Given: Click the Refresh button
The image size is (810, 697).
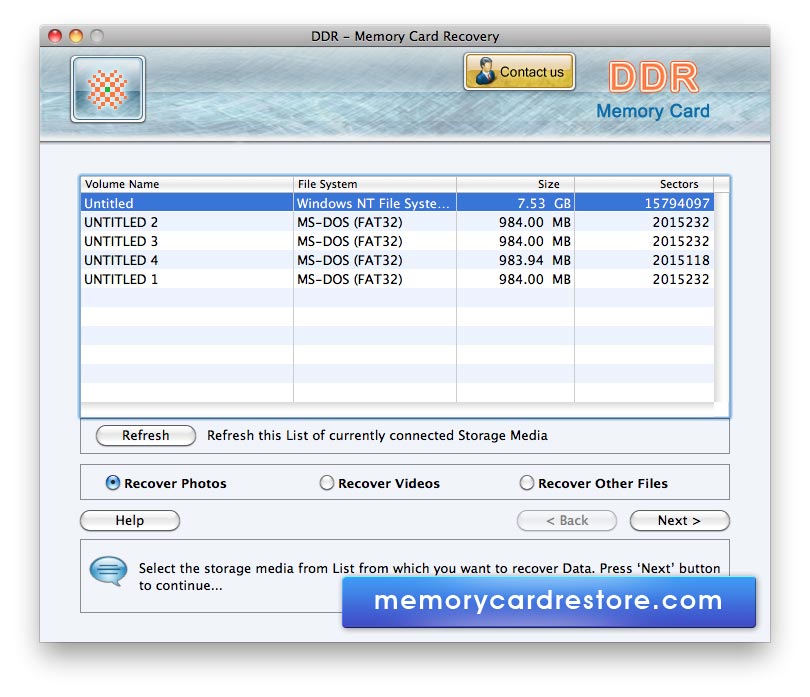Looking at the screenshot, I should tap(146, 435).
